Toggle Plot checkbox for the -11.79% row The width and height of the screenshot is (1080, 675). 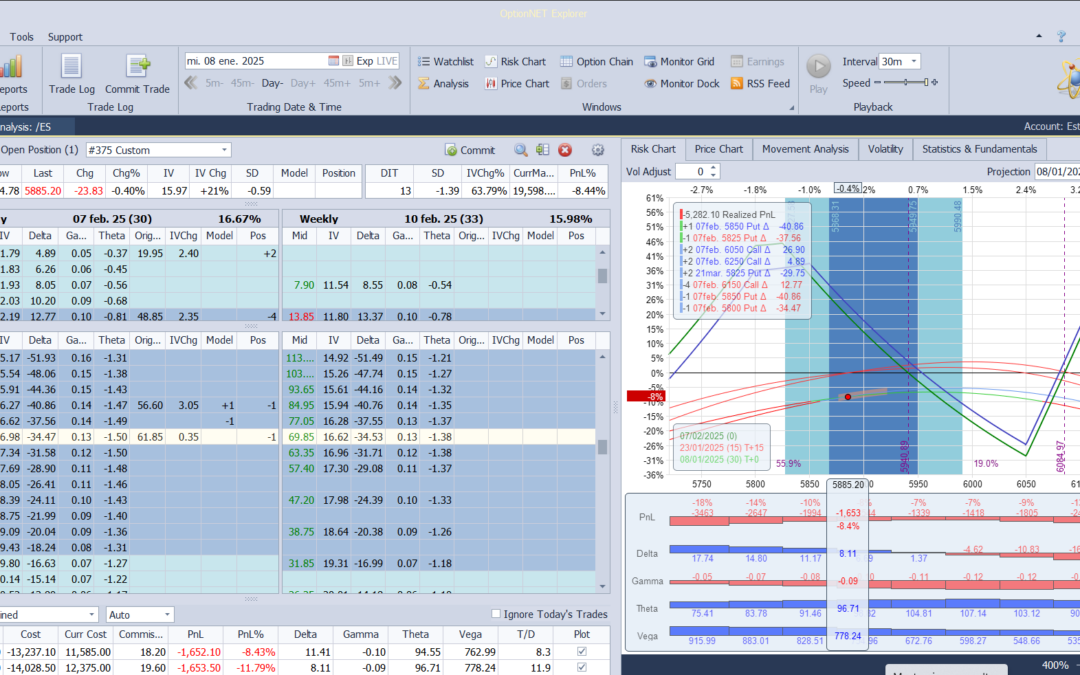point(582,667)
